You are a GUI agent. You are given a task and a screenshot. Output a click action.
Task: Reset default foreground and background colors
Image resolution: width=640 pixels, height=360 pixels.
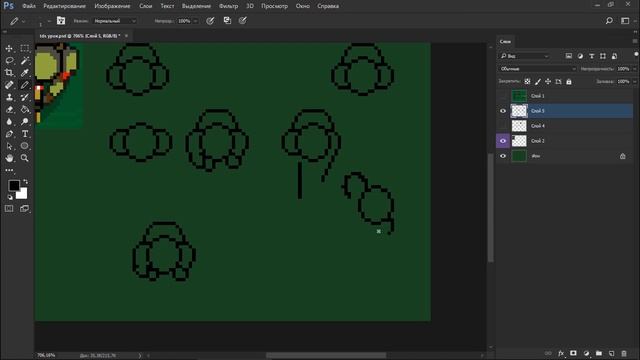10,198
